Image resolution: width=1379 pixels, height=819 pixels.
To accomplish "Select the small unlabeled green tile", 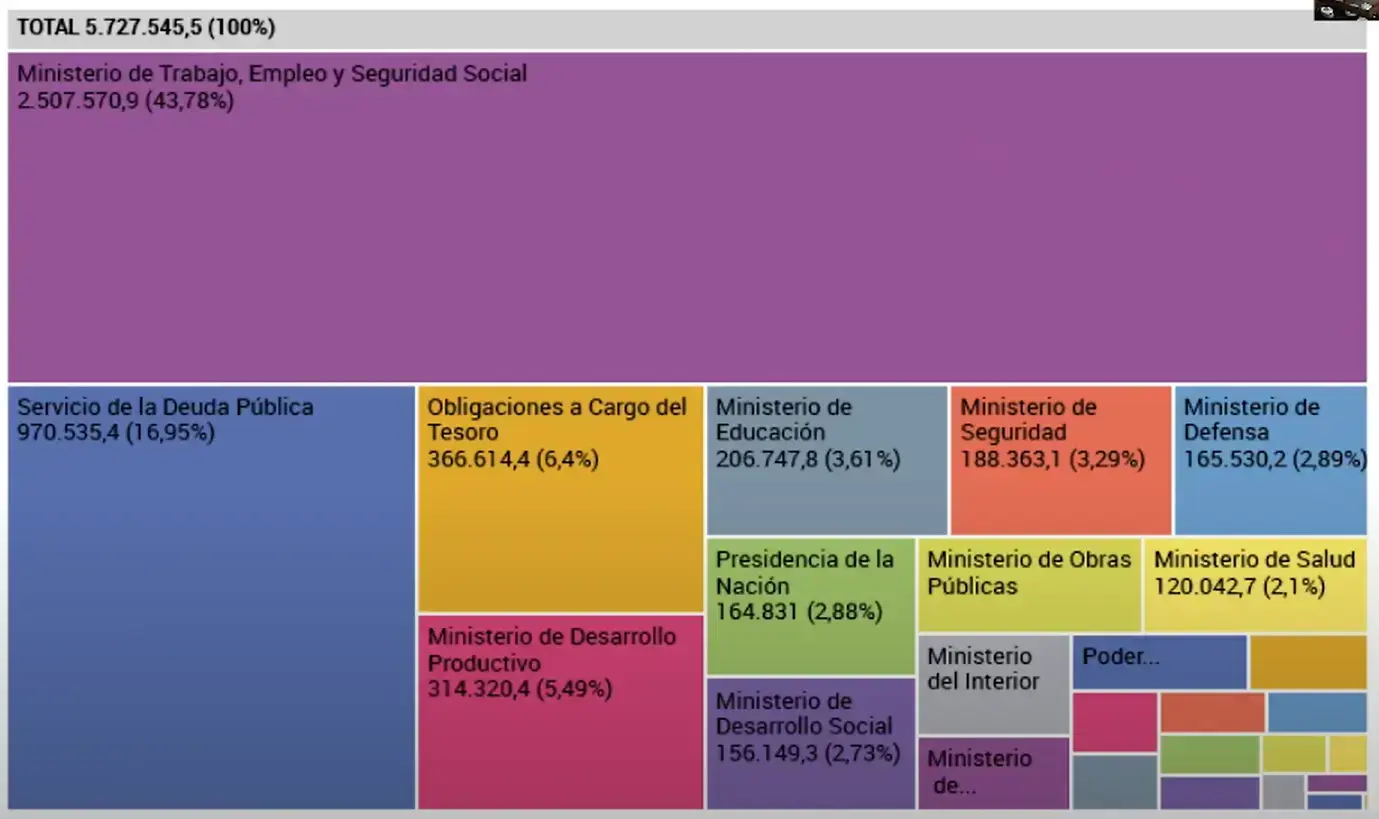I will (1210, 754).
